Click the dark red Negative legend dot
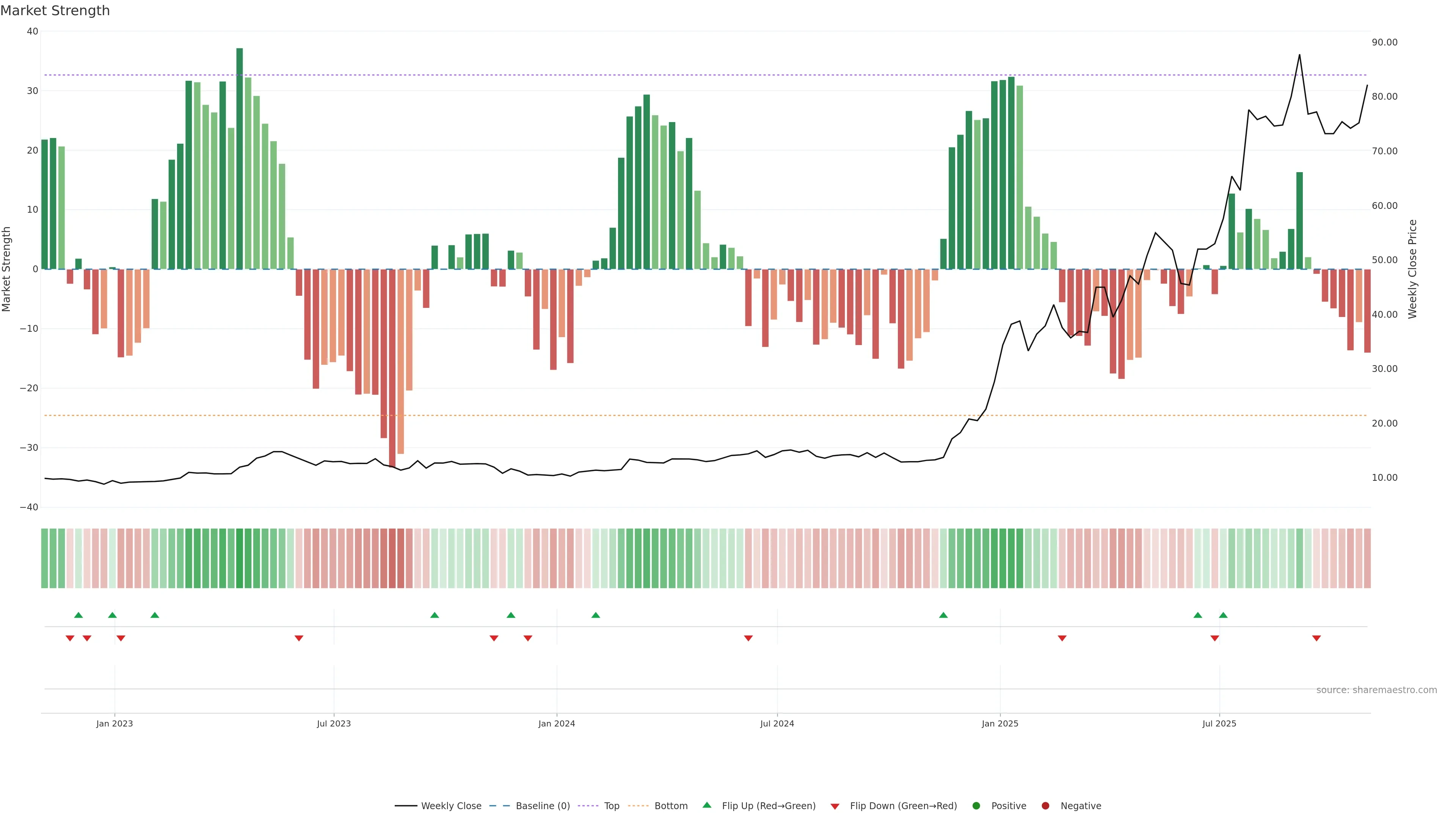Screen dimensions: 1456x819 tap(1045, 805)
